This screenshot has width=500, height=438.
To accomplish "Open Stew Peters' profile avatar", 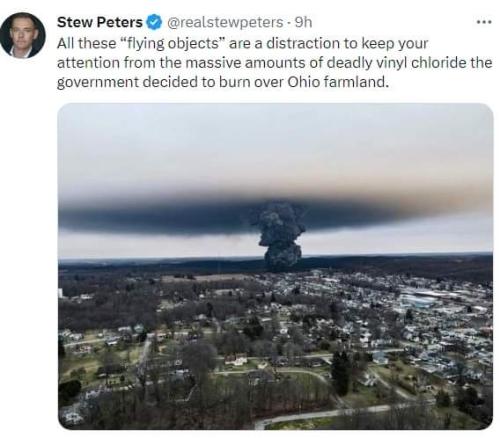I will (x=23, y=35).
